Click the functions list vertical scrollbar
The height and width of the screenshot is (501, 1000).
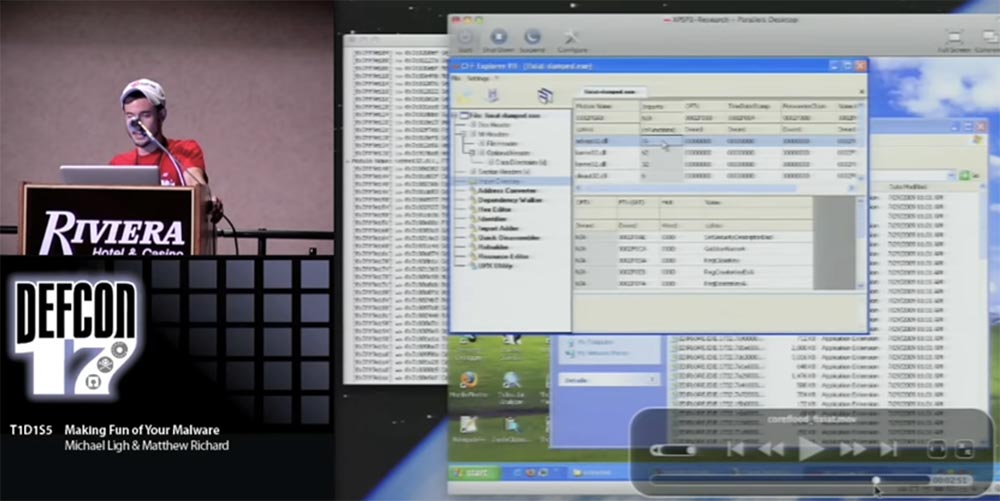pyautogui.click(x=861, y=242)
